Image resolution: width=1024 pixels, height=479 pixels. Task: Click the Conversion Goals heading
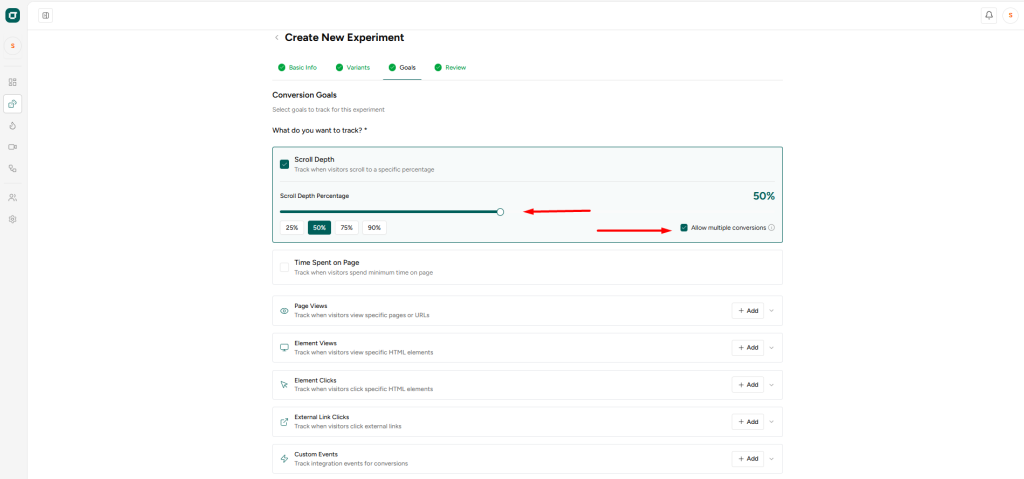304,95
